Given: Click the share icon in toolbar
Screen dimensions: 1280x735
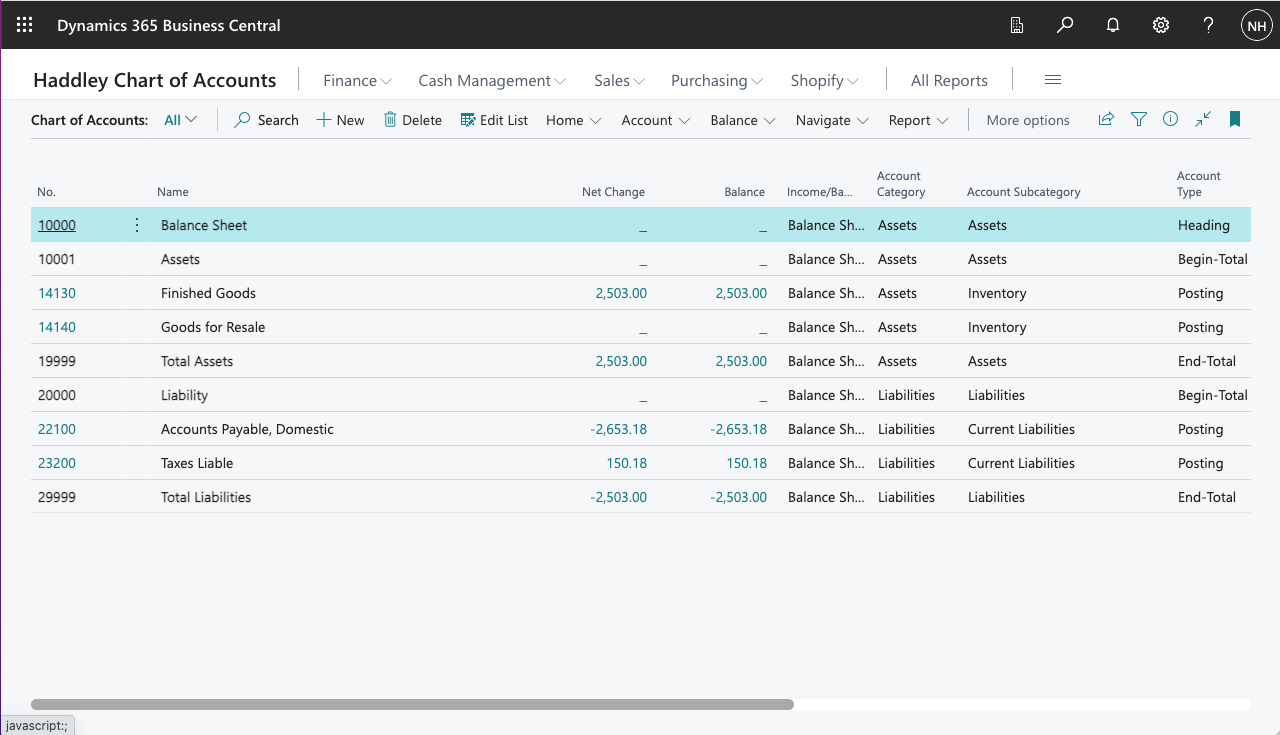Looking at the screenshot, I should (1106, 119).
